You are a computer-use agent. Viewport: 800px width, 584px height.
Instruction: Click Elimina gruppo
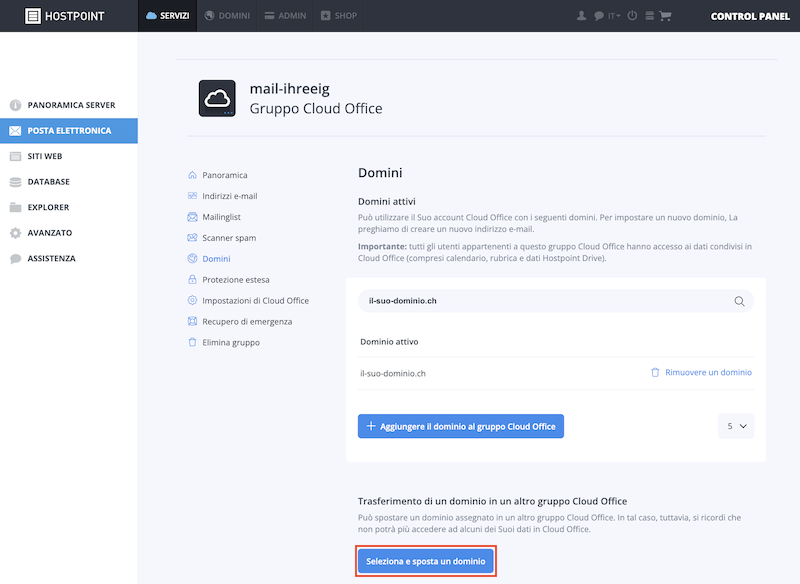(x=224, y=342)
